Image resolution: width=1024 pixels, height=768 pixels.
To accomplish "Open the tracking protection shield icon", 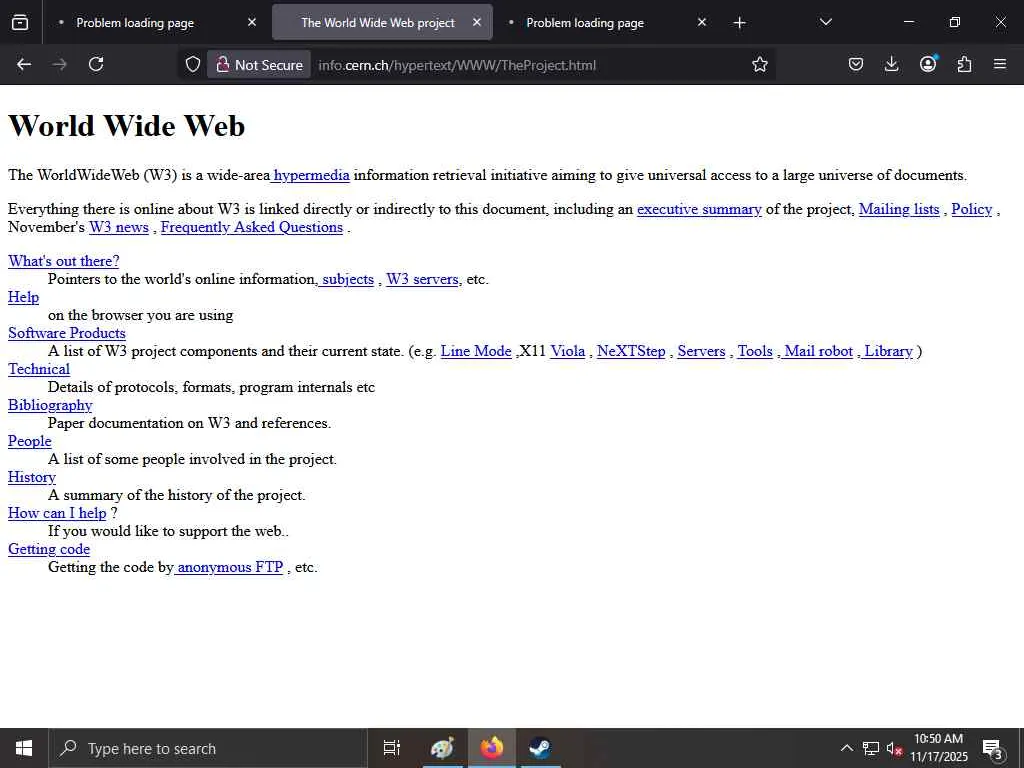I will (x=193, y=65).
